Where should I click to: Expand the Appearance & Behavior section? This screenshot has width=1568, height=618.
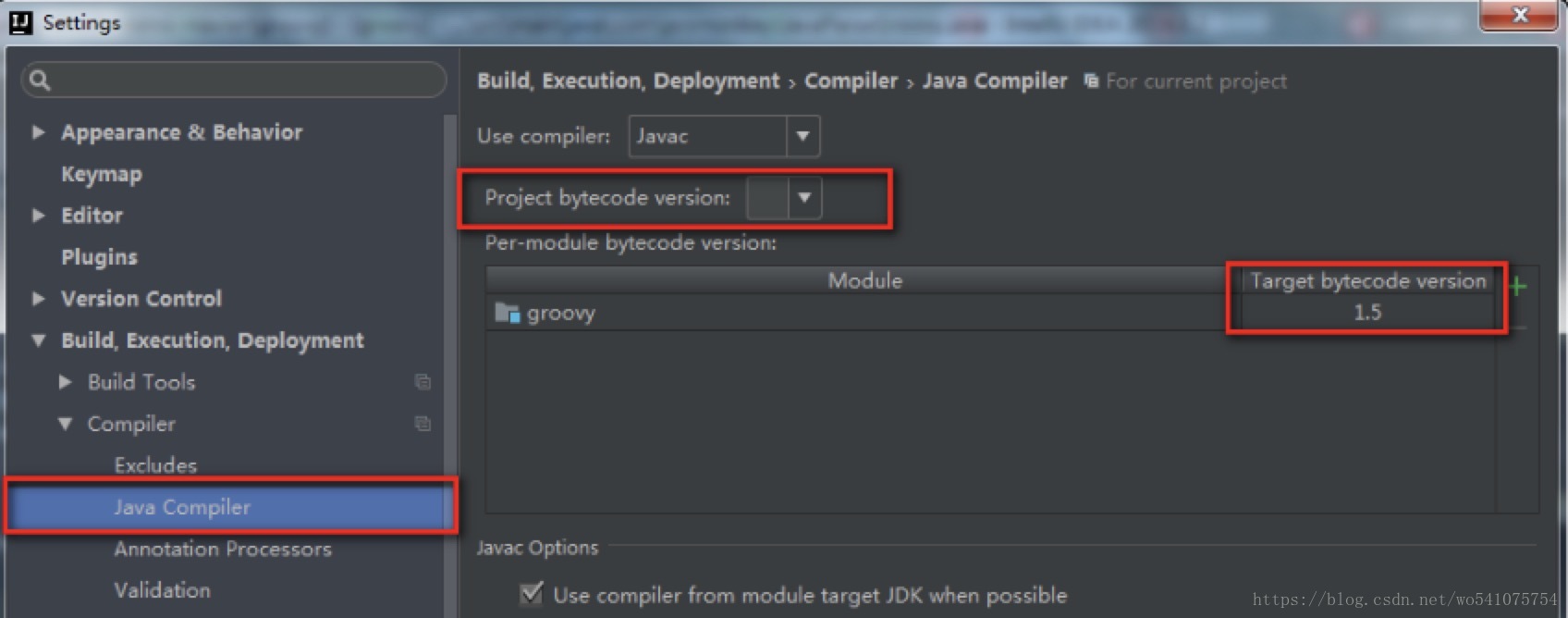pyautogui.click(x=38, y=131)
